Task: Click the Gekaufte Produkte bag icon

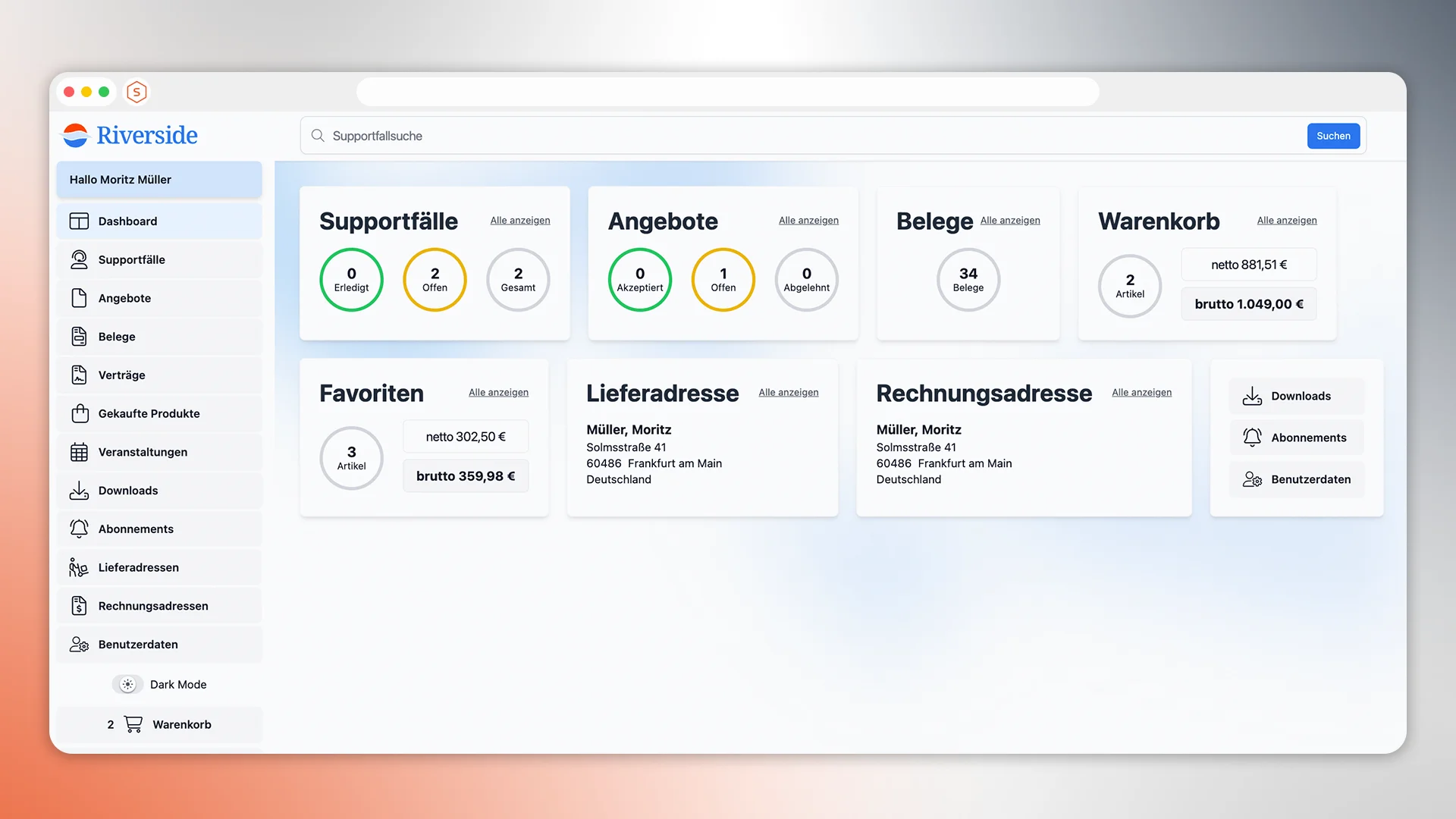Action: [x=79, y=413]
